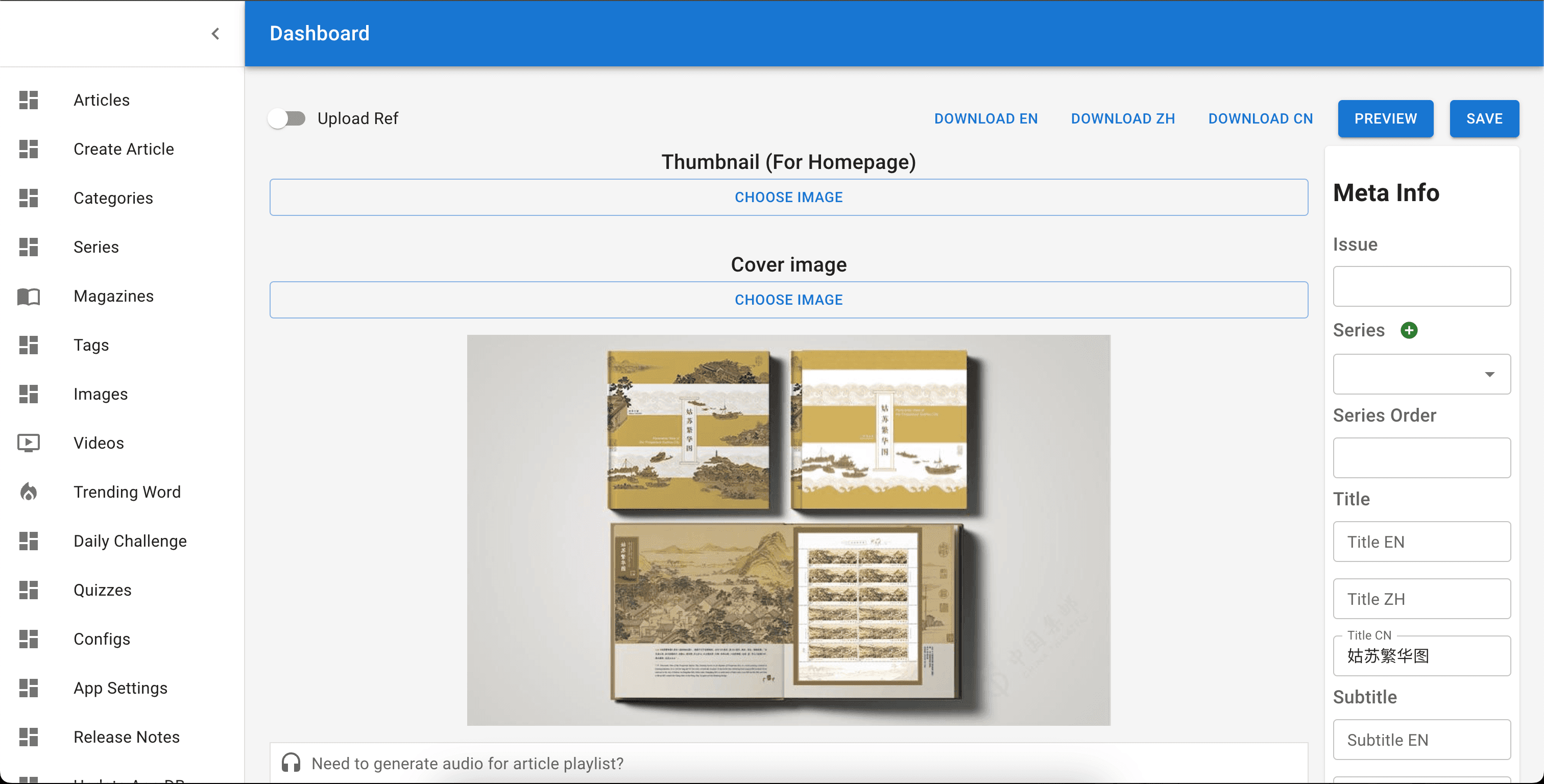Viewport: 1544px width, 784px height.
Task: Choose image for the homepage Thumbnail
Action: click(789, 197)
